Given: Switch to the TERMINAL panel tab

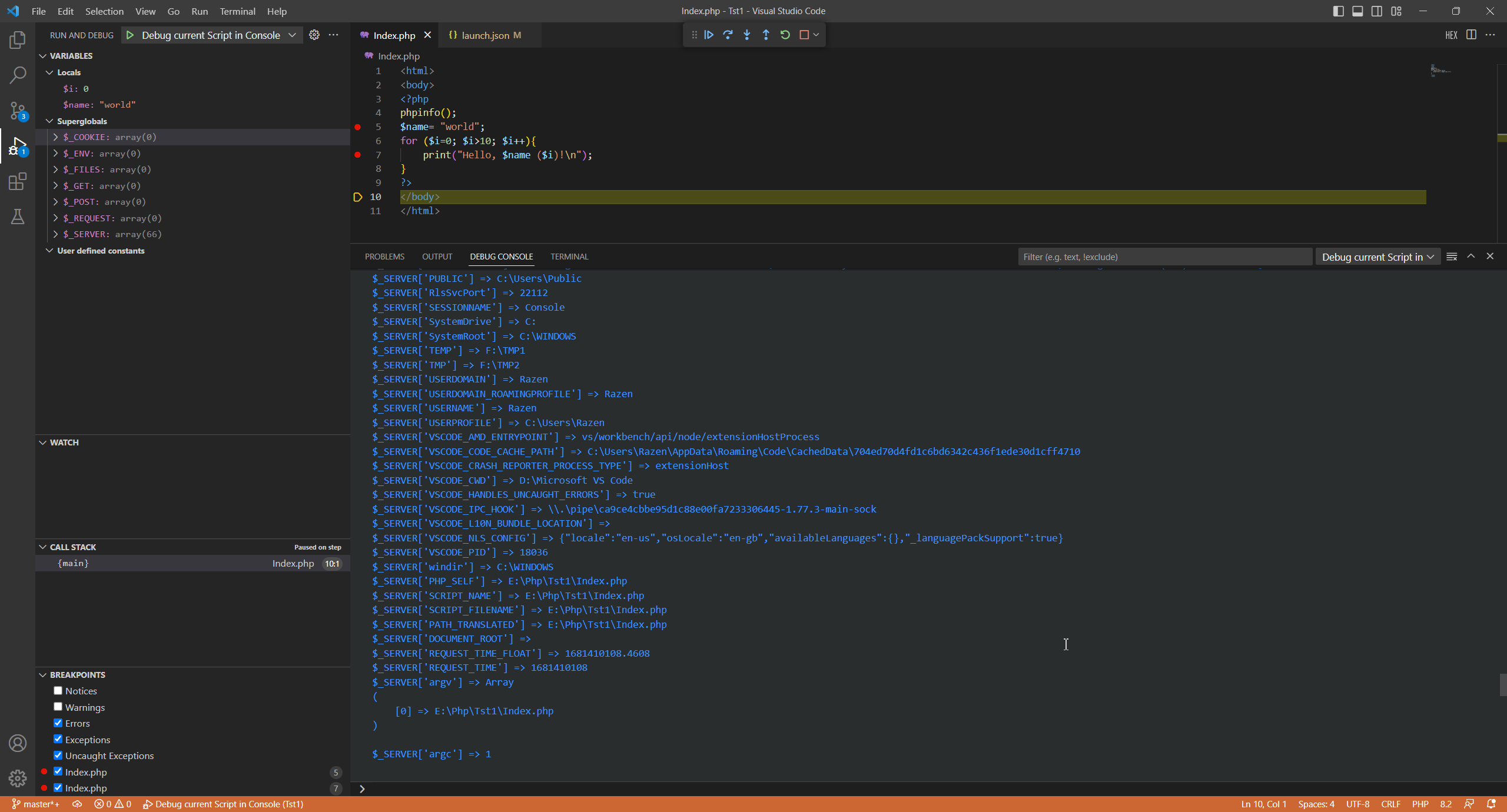Looking at the screenshot, I should tap(569, 257).
